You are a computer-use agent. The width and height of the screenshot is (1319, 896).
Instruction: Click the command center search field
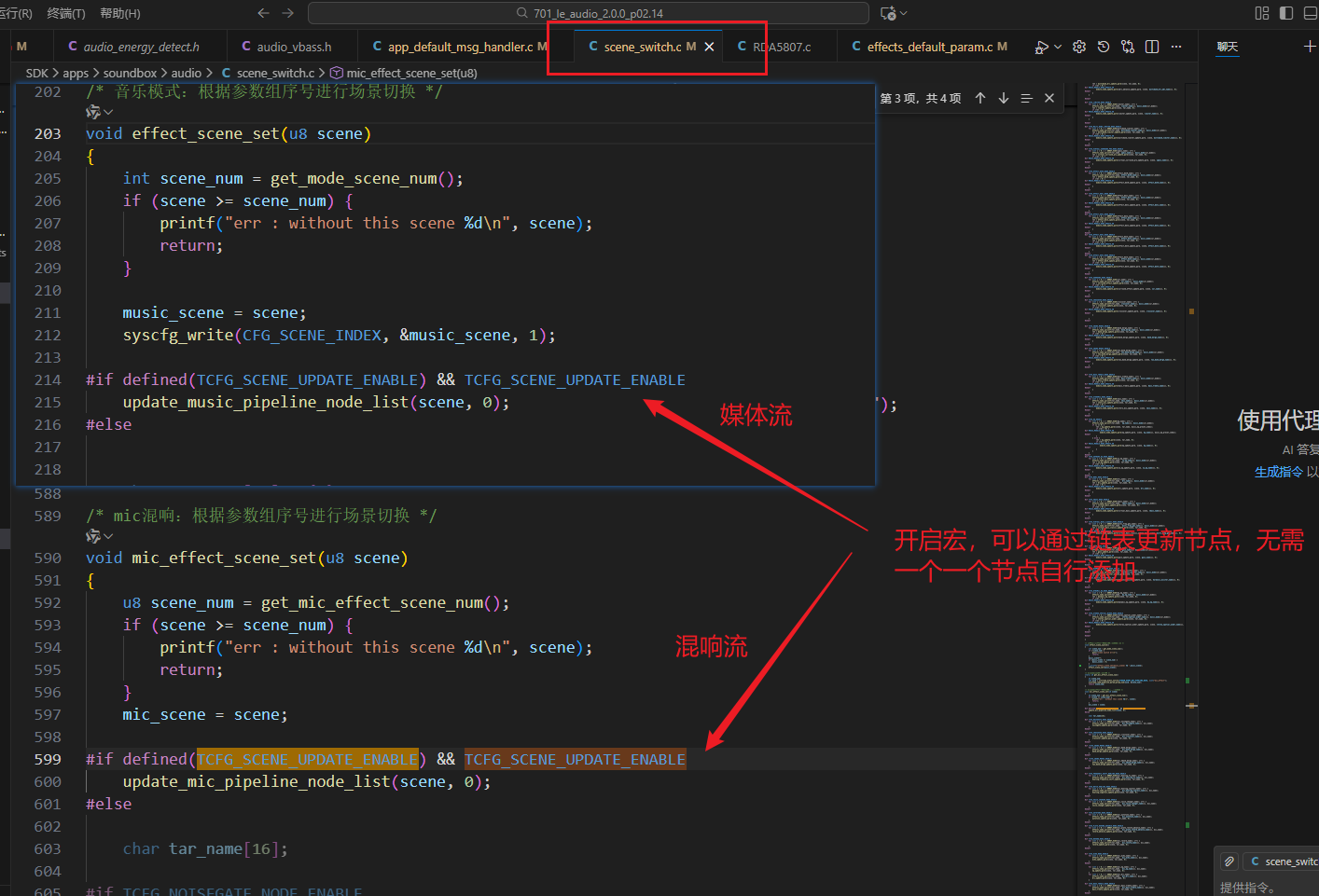(x=589, y=13)
